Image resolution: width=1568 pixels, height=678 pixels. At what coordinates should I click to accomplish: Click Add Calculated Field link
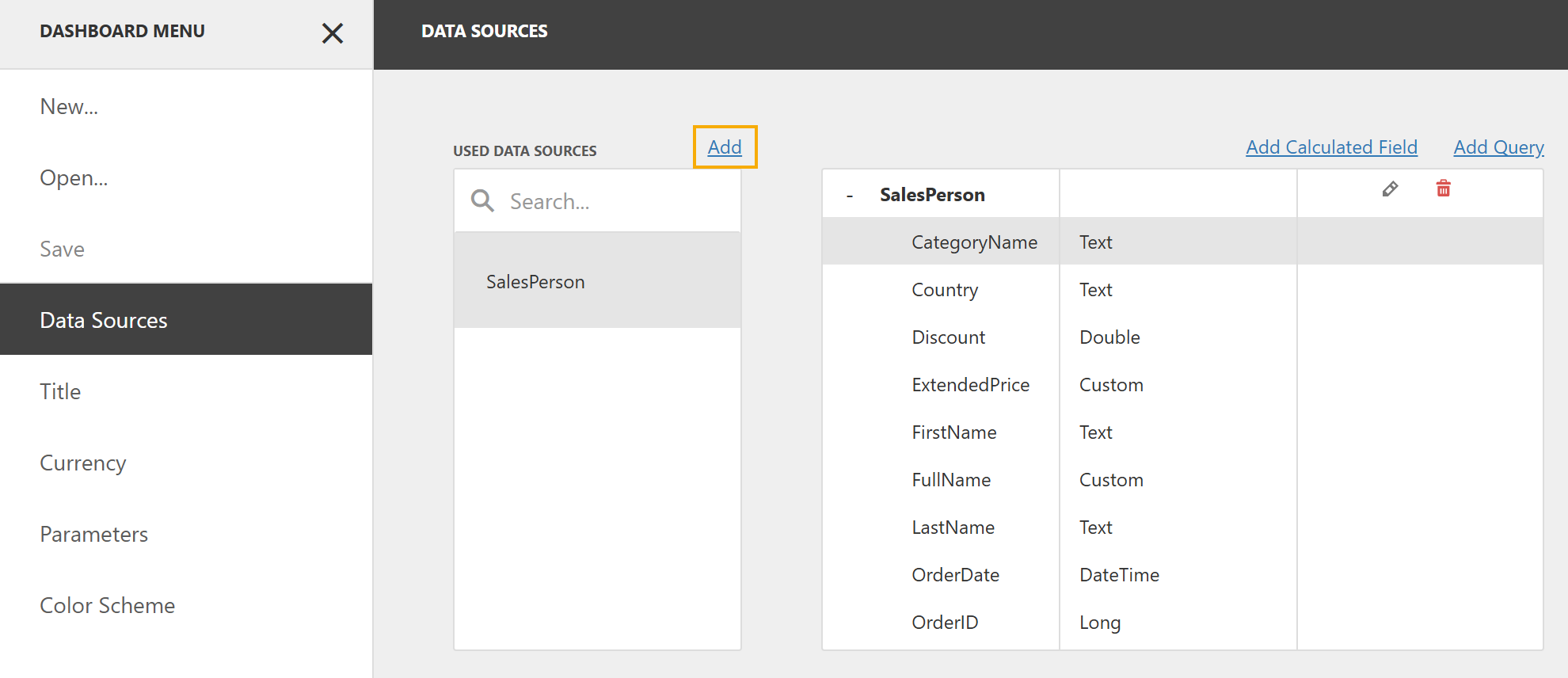pos(1331,147)
